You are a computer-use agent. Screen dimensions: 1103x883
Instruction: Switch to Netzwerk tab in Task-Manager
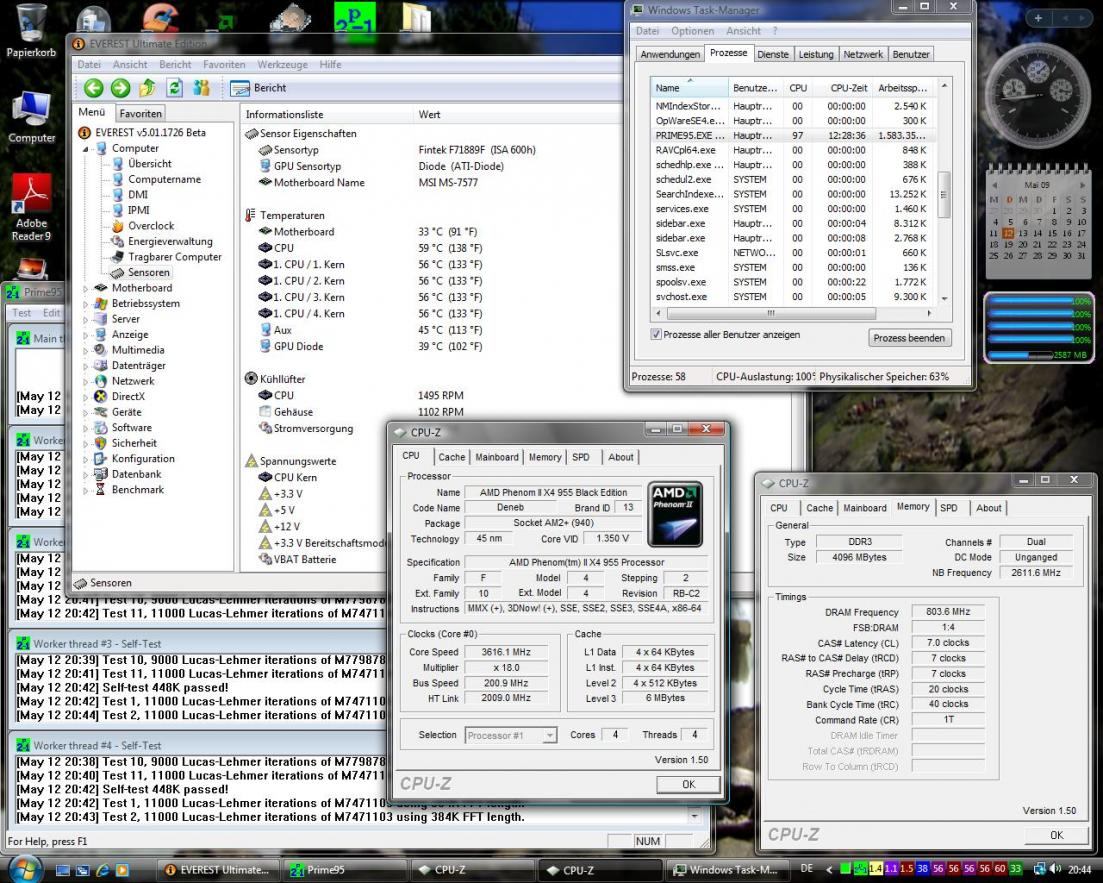(862, 54)
